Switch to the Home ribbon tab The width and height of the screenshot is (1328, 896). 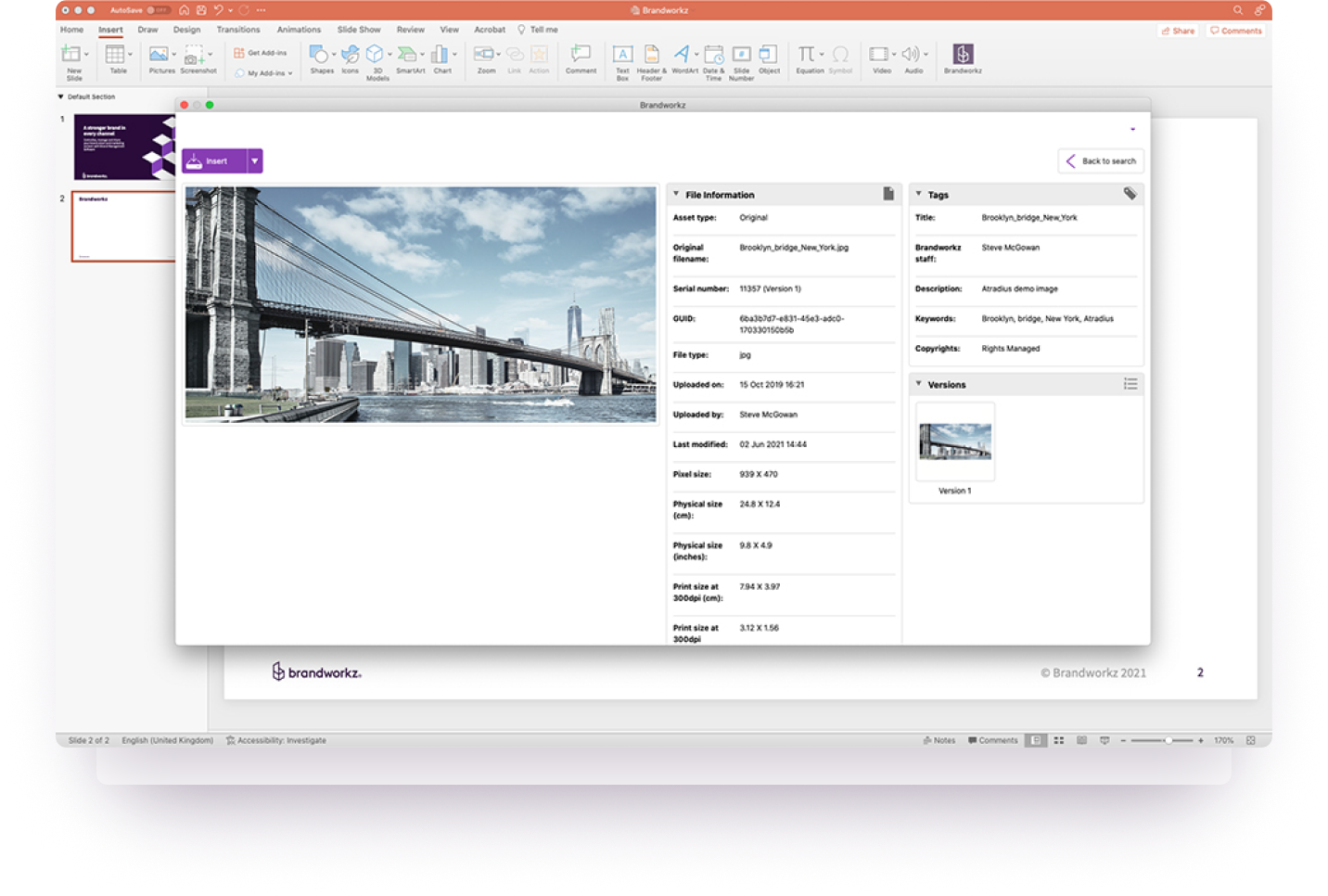pos(71,30)
